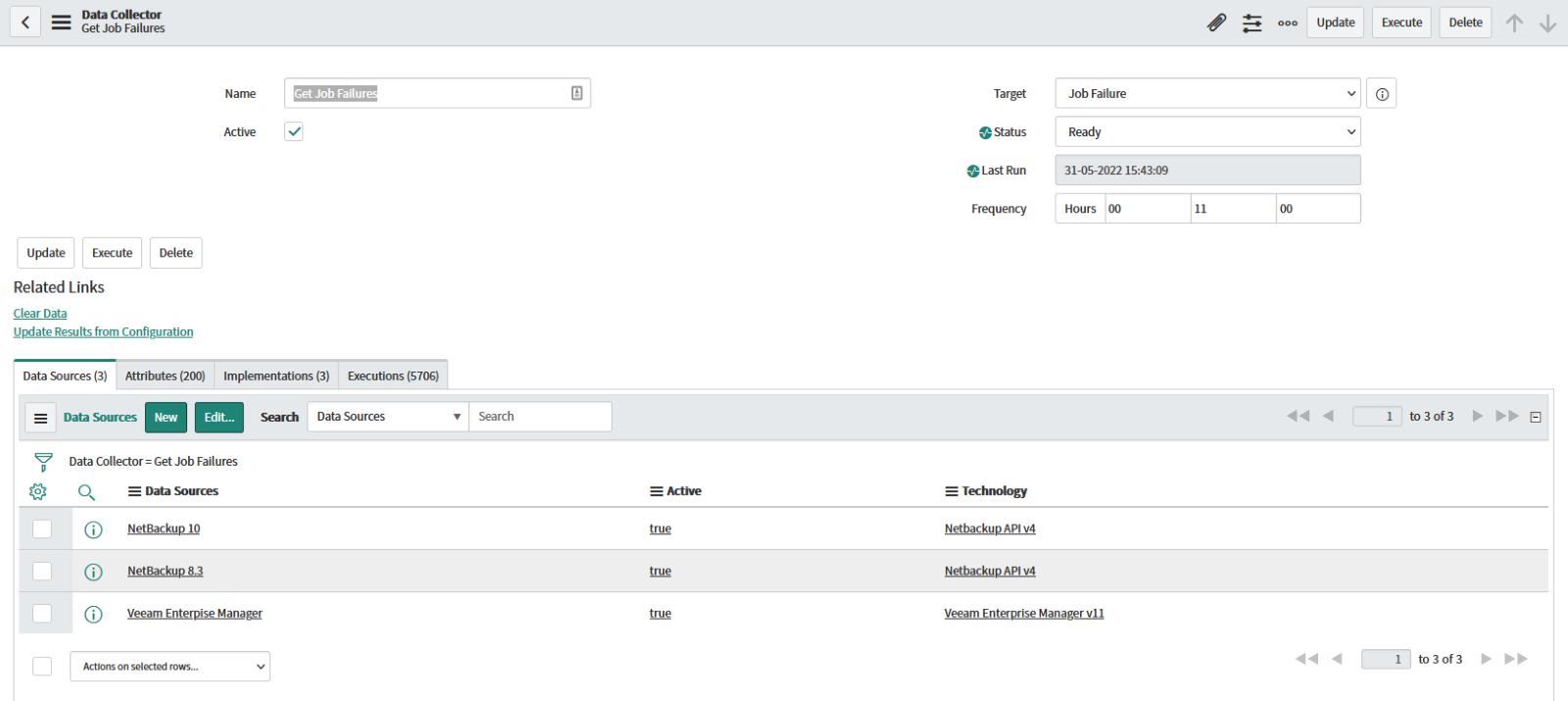The height and width of the screenshot is (701, 1568).
Task: Open the Target dropdown
Action: (x=1207, y=94)
